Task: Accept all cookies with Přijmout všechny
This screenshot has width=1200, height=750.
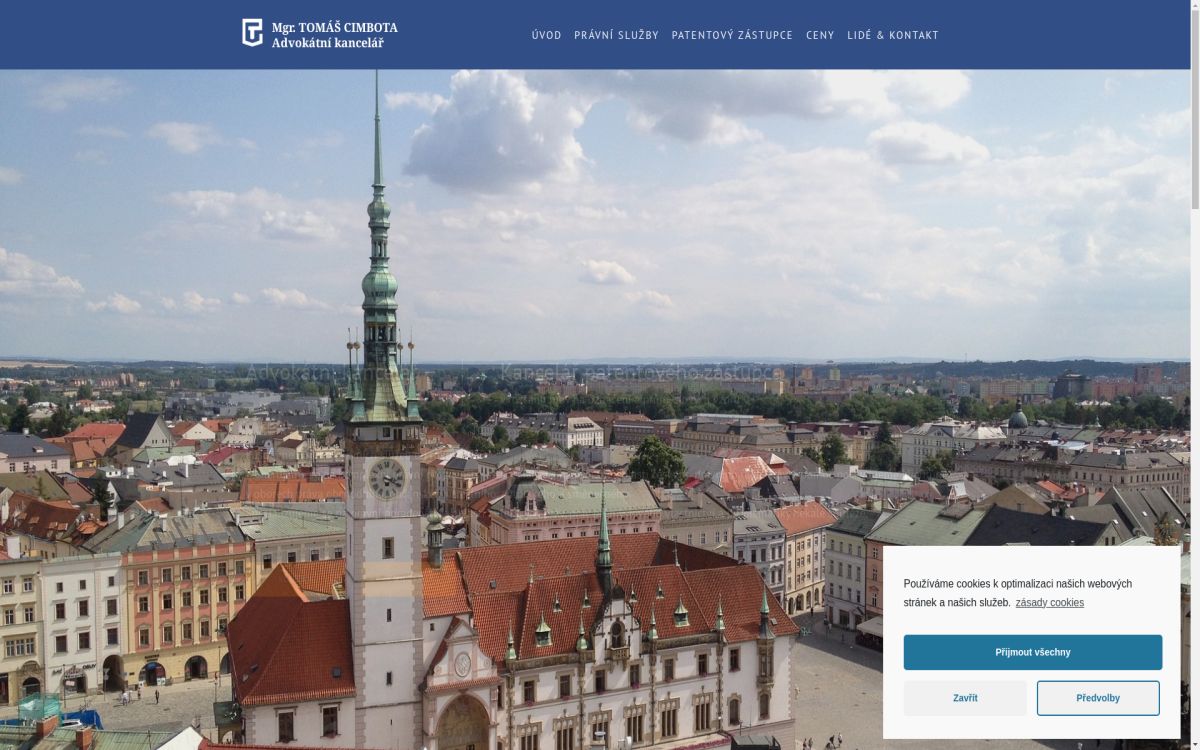Action: pyautogui.click(x=1032, y=652)
